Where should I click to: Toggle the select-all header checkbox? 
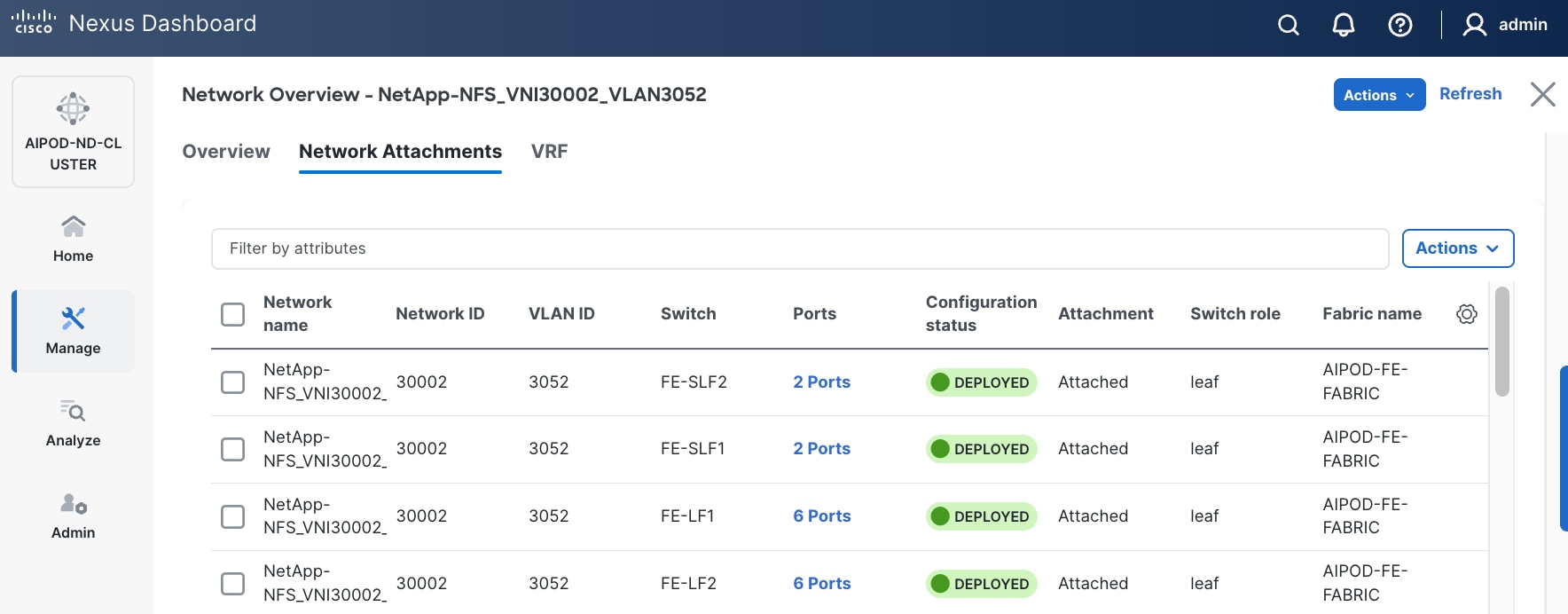[x=232, y=314]
